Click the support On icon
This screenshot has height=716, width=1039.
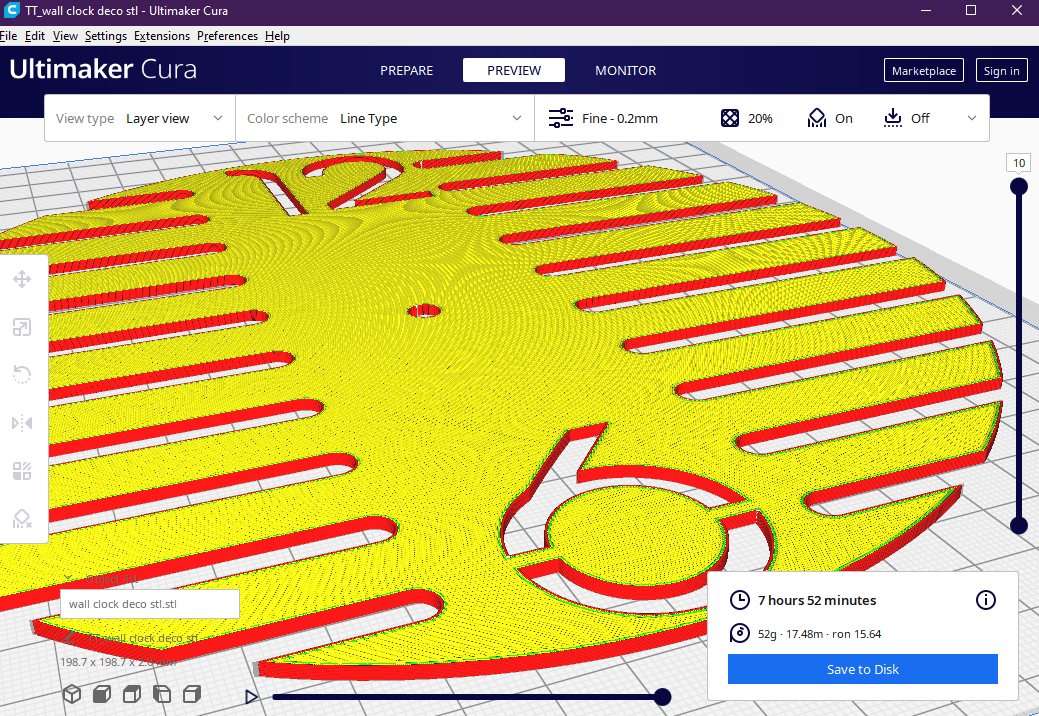(x=816, y=118)
